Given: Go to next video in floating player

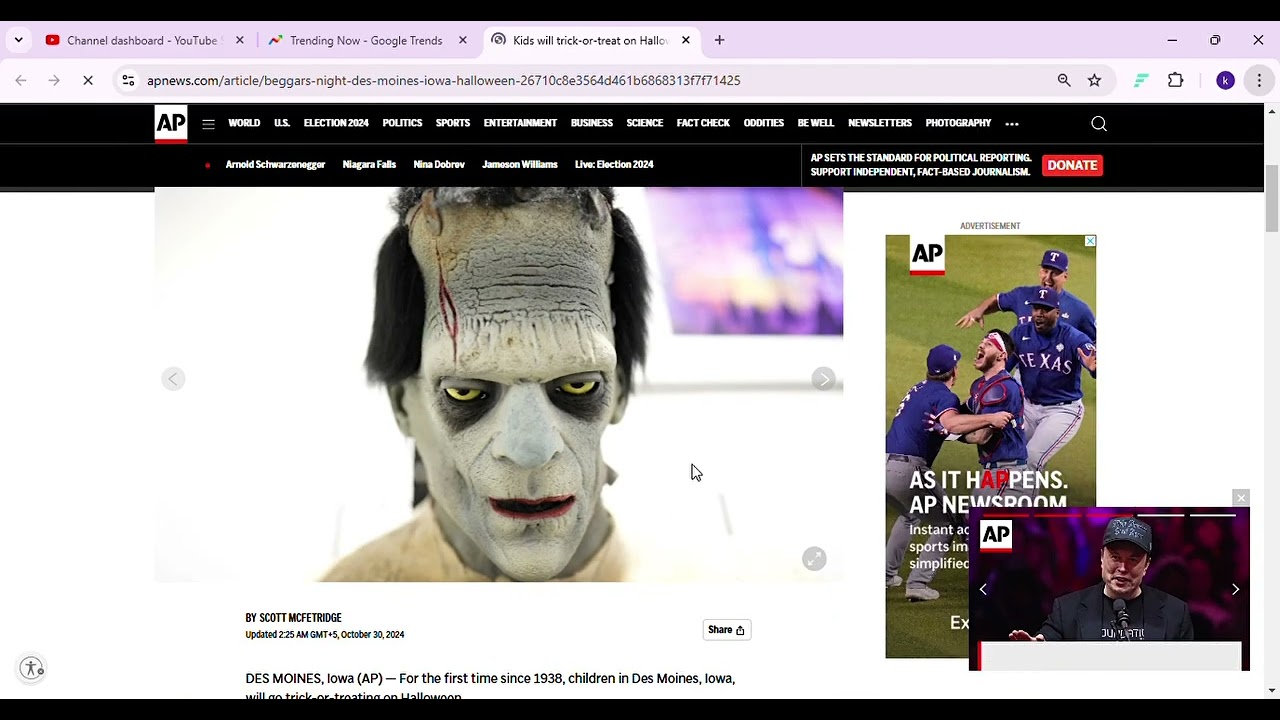Looking at the screenshot, I should 1235,589.
